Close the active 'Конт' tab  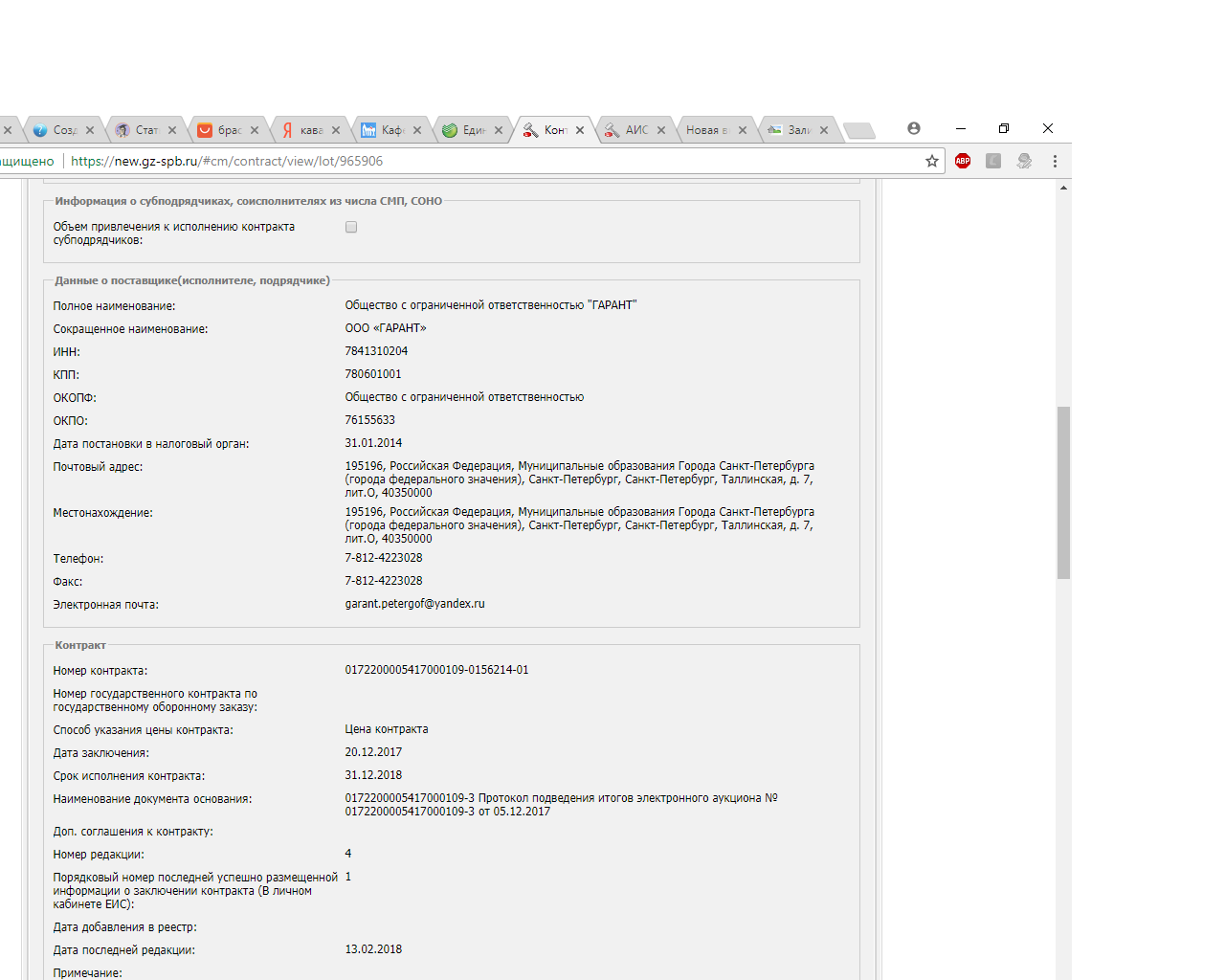pyautogui.click(x=580, y=130)
